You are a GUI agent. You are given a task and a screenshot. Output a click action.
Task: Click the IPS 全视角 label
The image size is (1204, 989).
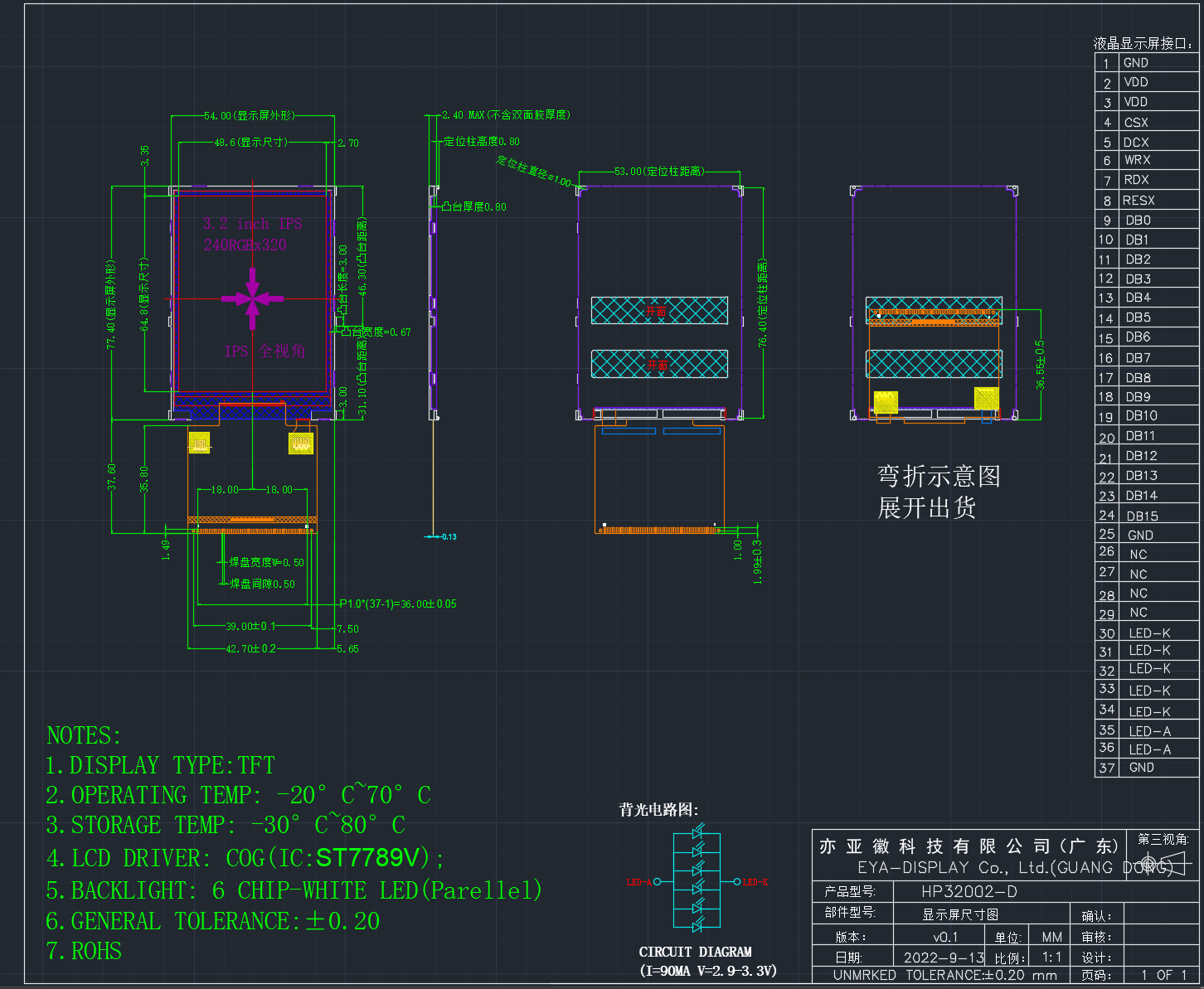(x=265, y=351)
